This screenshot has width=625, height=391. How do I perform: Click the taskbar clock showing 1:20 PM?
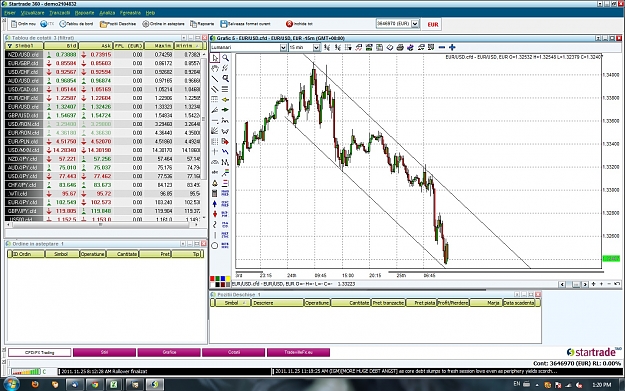601,385
